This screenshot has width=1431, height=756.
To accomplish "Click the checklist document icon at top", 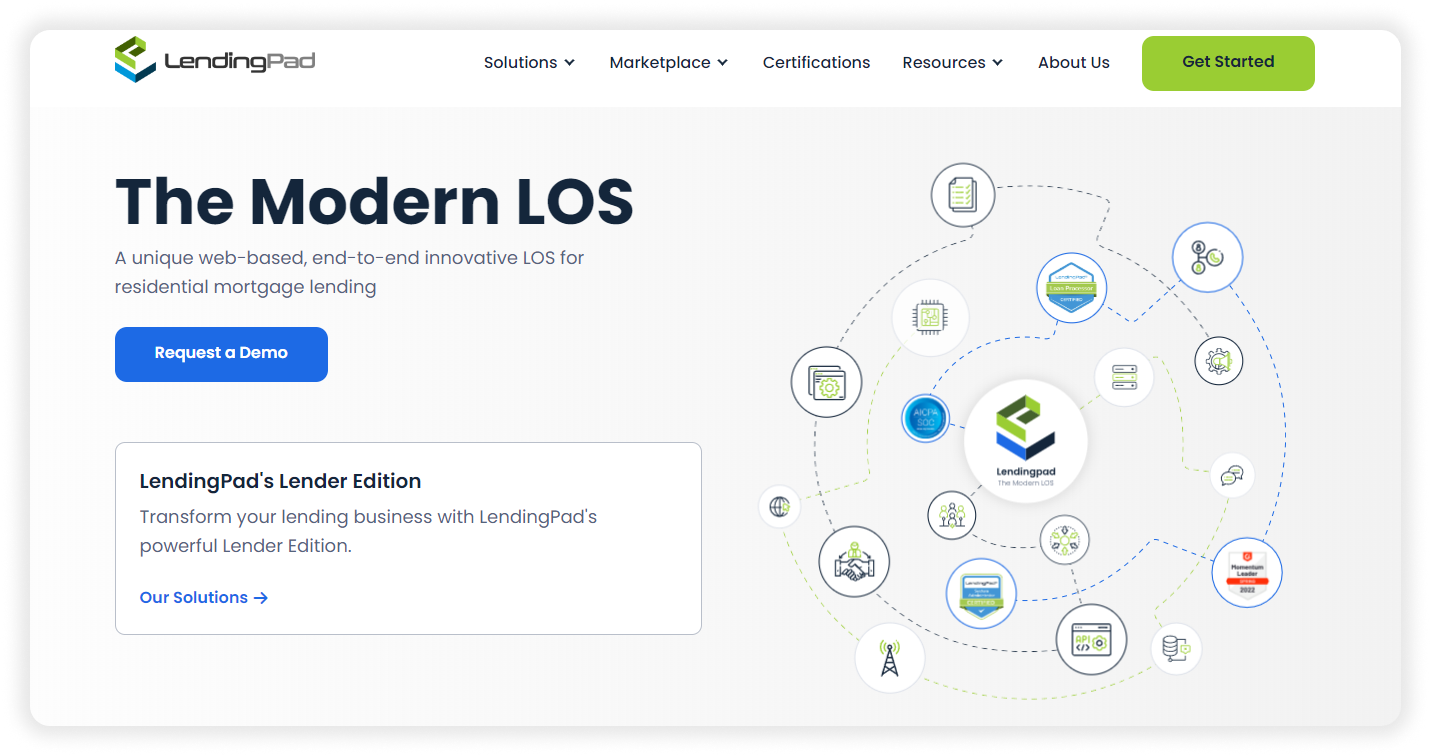I will 962,195.
